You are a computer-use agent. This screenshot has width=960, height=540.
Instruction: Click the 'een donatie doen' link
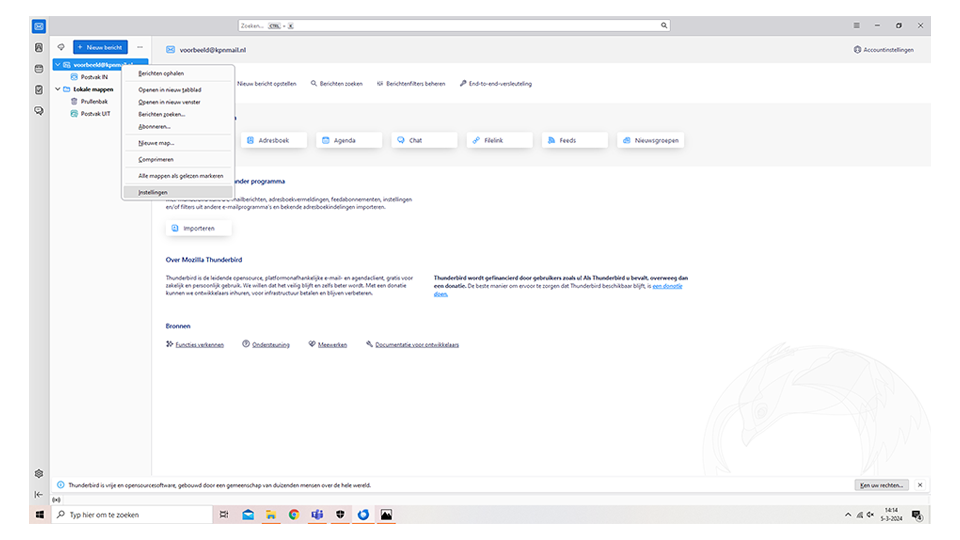[x=667, y=287]
